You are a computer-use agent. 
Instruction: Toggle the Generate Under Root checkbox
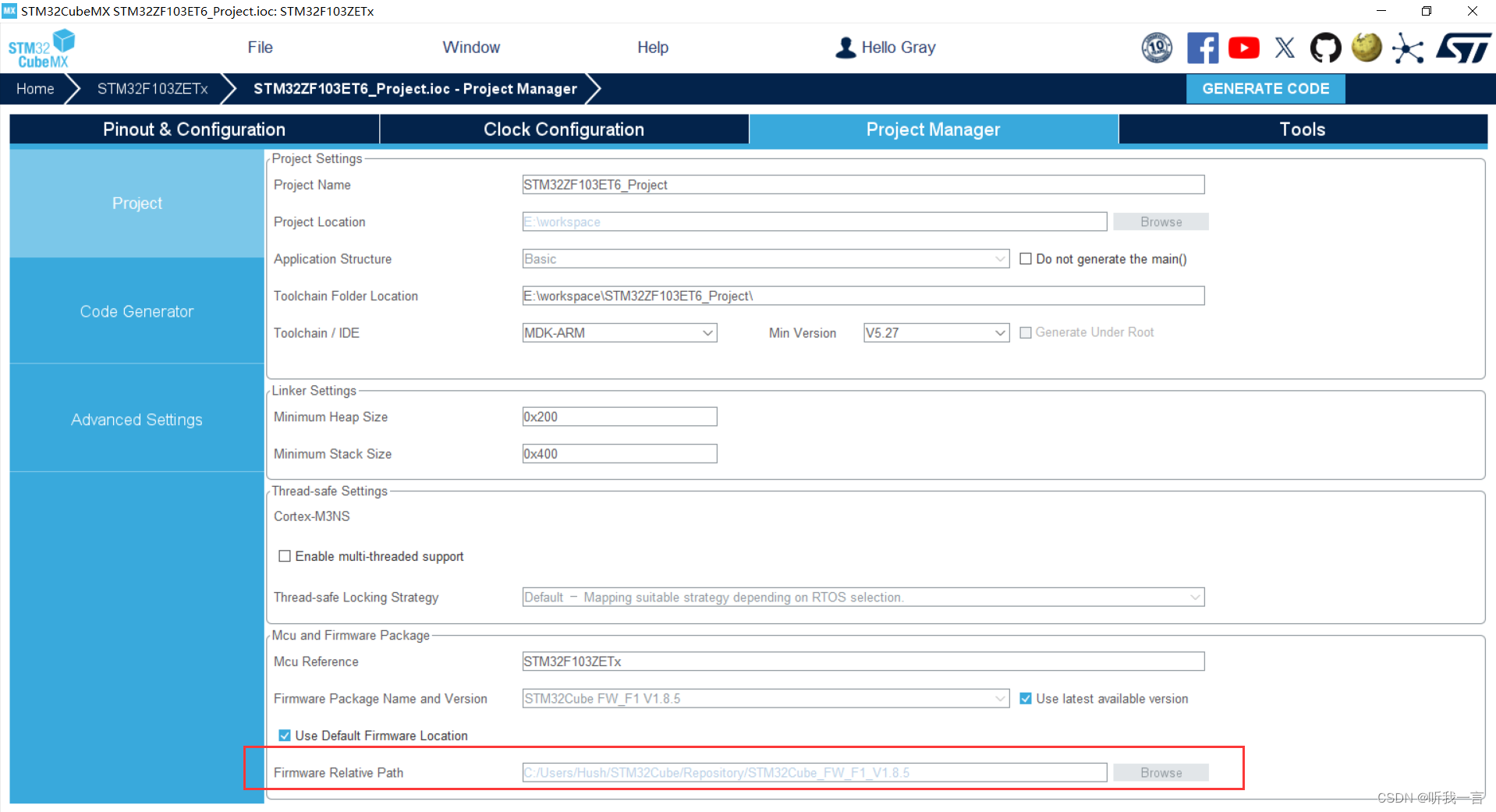pos(1026,332)
